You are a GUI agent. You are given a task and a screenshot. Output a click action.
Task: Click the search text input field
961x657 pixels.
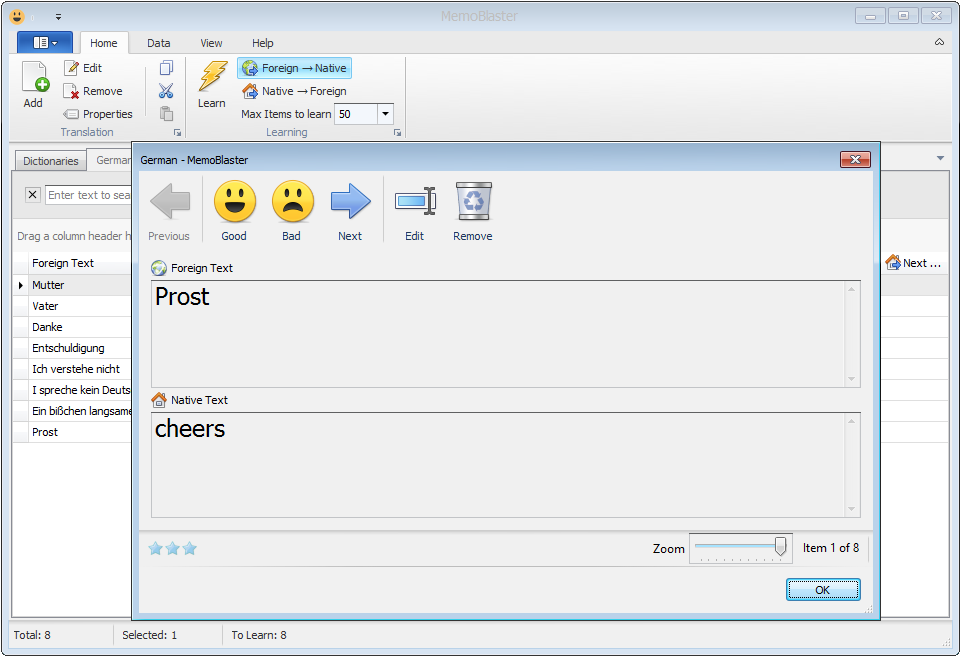pos(89,195)
